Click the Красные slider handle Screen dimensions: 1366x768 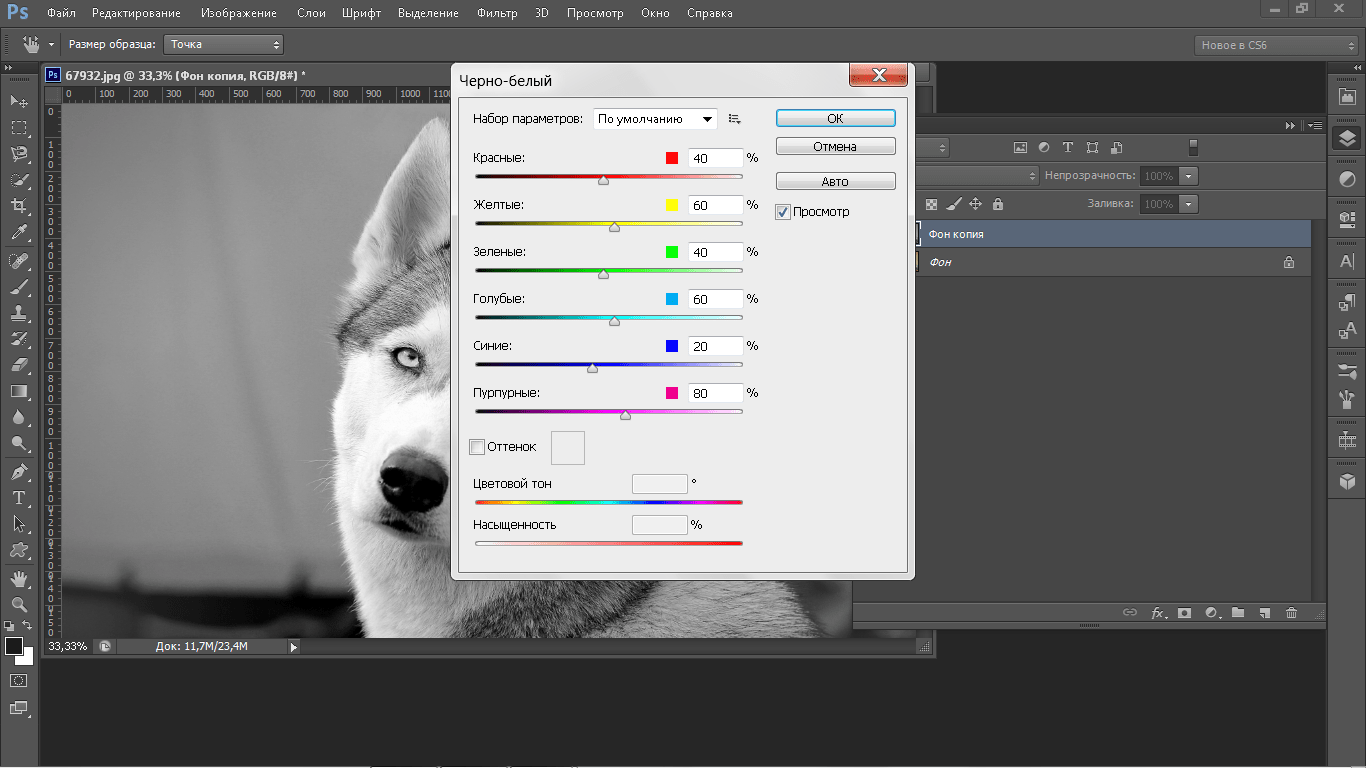click(603, 180)
